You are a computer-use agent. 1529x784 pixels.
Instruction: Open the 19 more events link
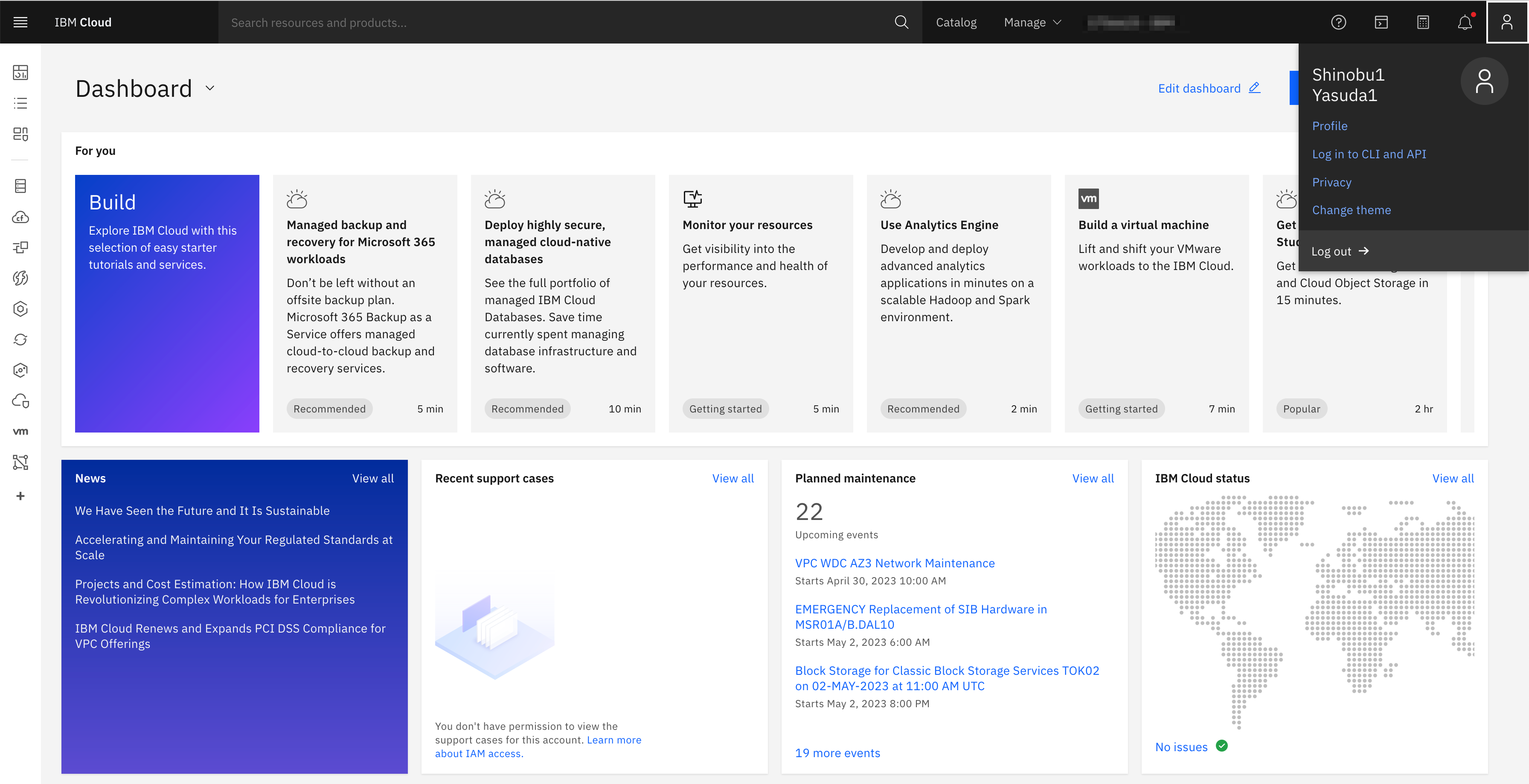coord(837,752)
